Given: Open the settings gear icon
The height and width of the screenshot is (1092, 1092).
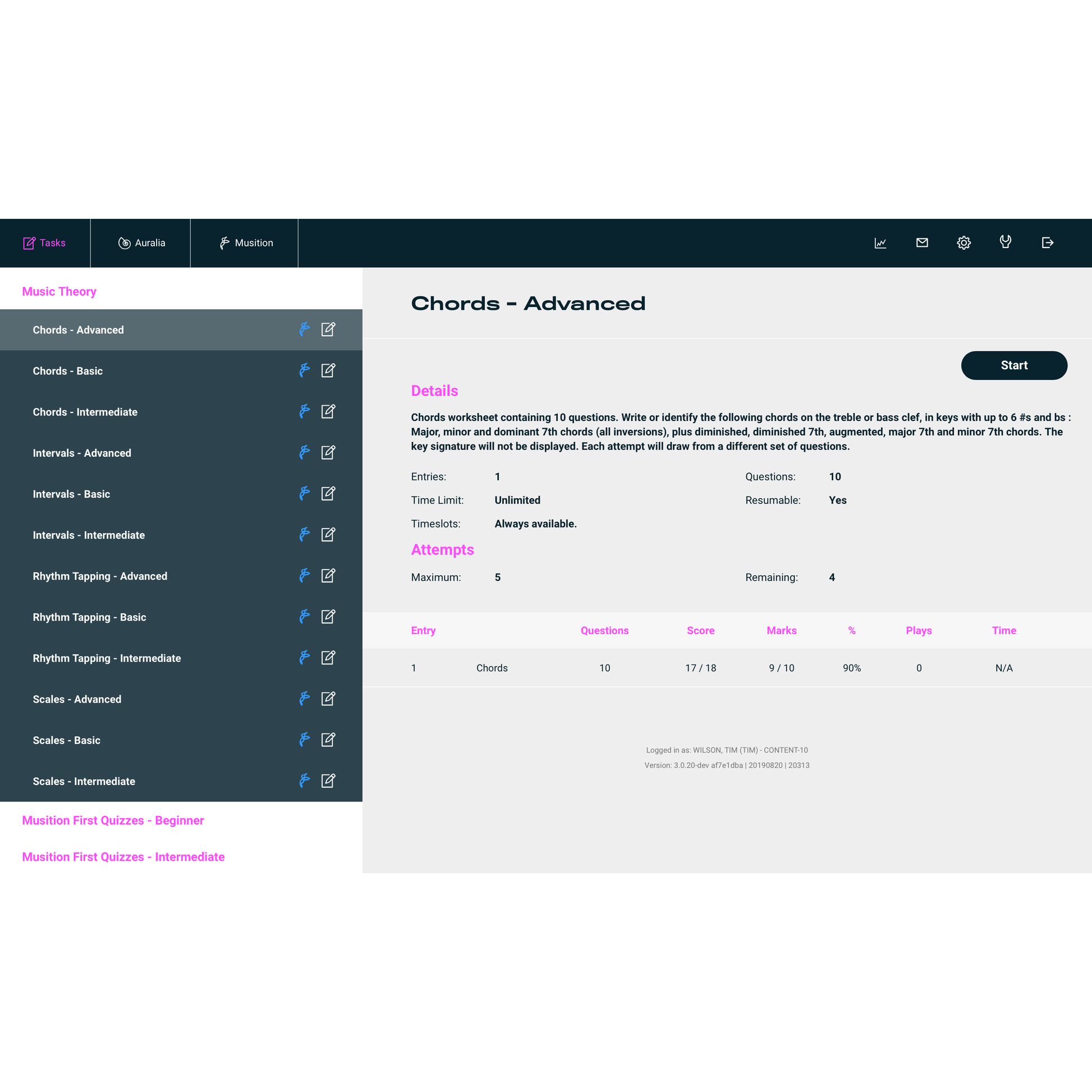Looking at the screenshot, I should pos(963,243).
